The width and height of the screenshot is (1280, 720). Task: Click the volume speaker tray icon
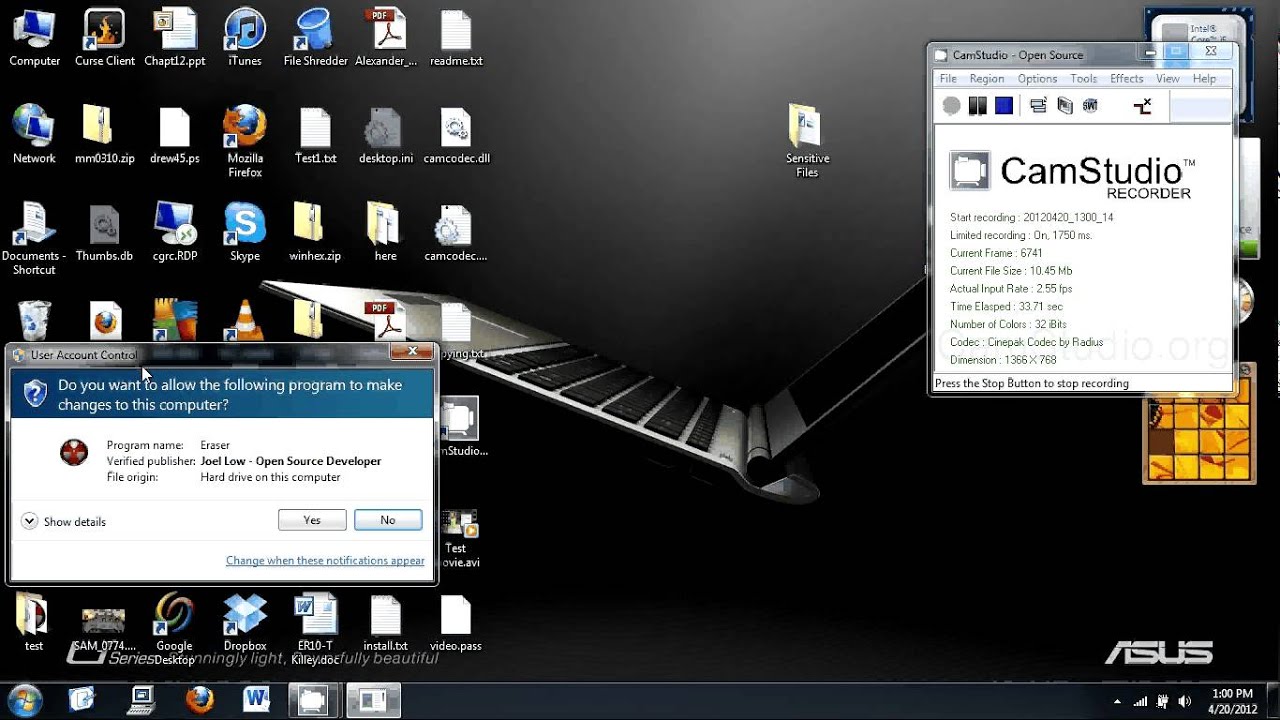1185,701
